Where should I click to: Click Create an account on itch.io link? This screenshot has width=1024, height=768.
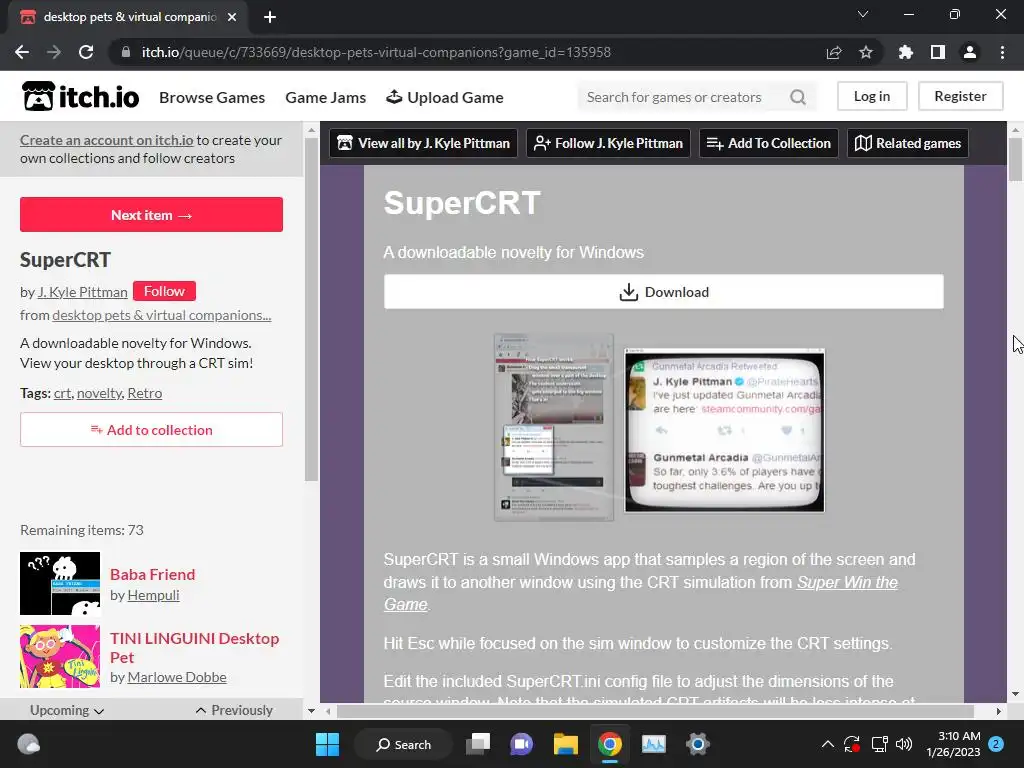tap(106, 140)
